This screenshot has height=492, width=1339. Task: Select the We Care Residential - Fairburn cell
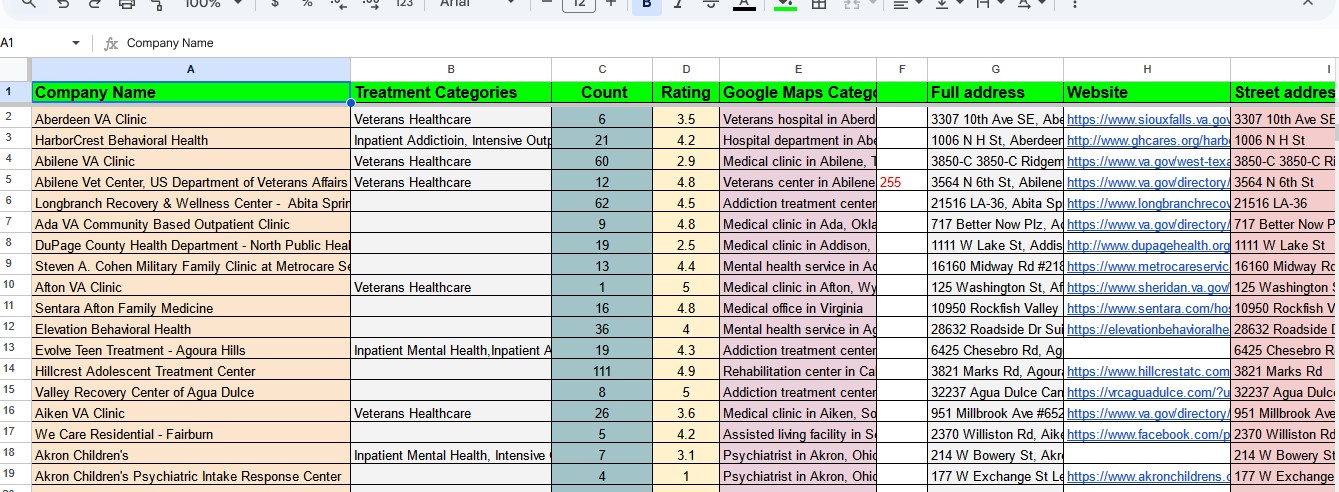pos(191,434)
